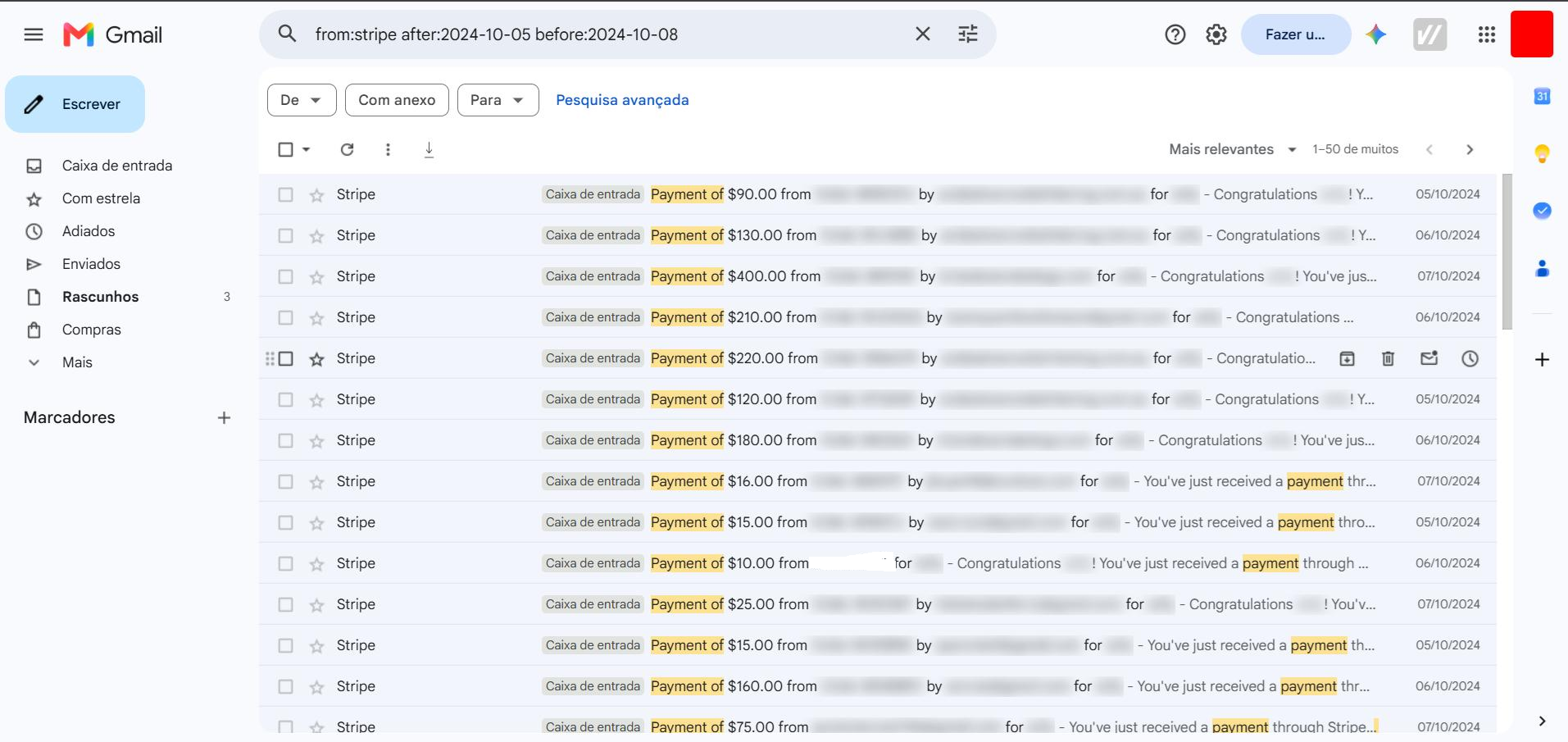Screen dimensions: 1568x742
Task: Open the De filter dropdown
Action: tap(302, 100)
